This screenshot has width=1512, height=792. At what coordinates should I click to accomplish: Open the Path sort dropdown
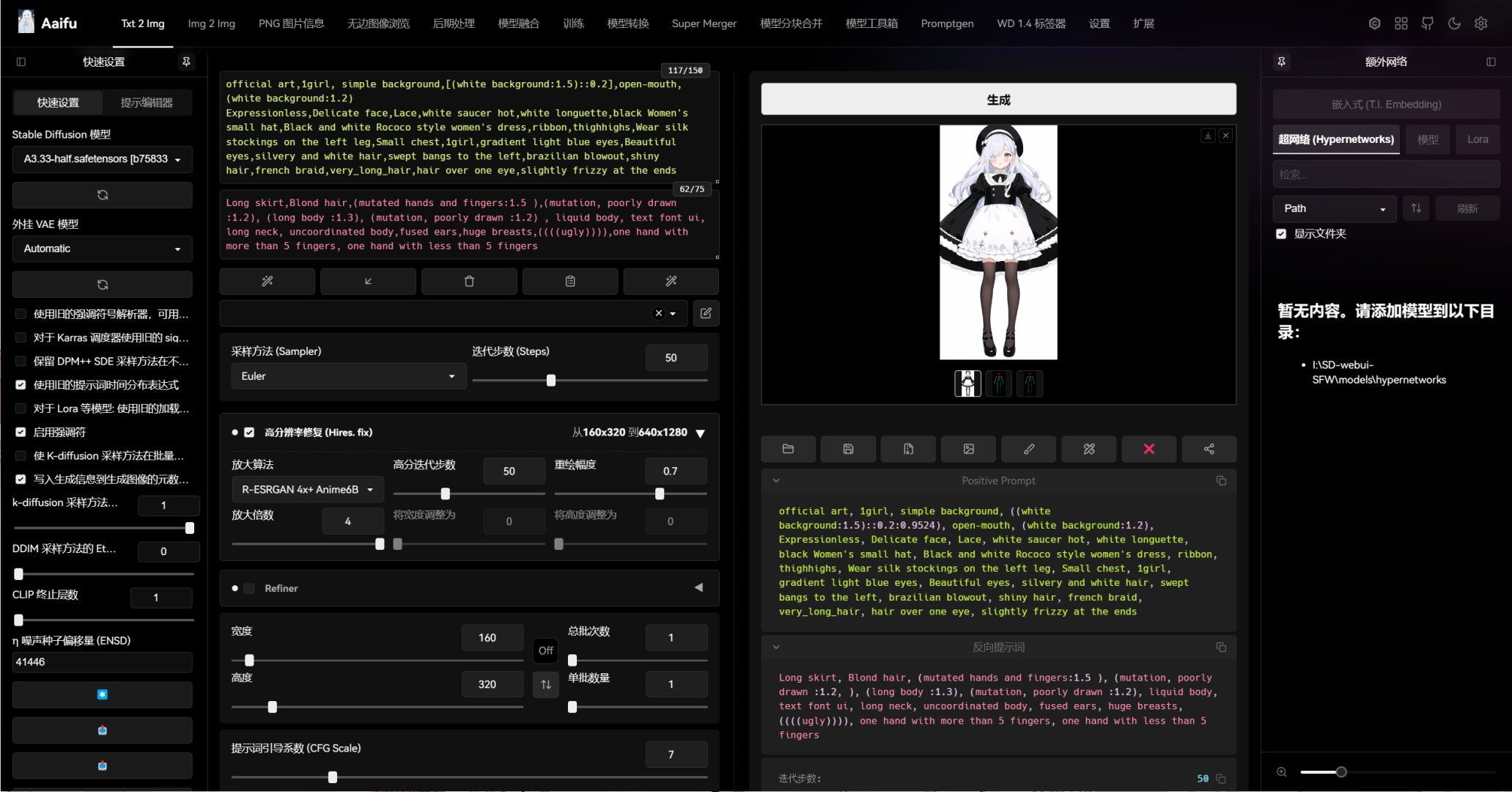1335,208
